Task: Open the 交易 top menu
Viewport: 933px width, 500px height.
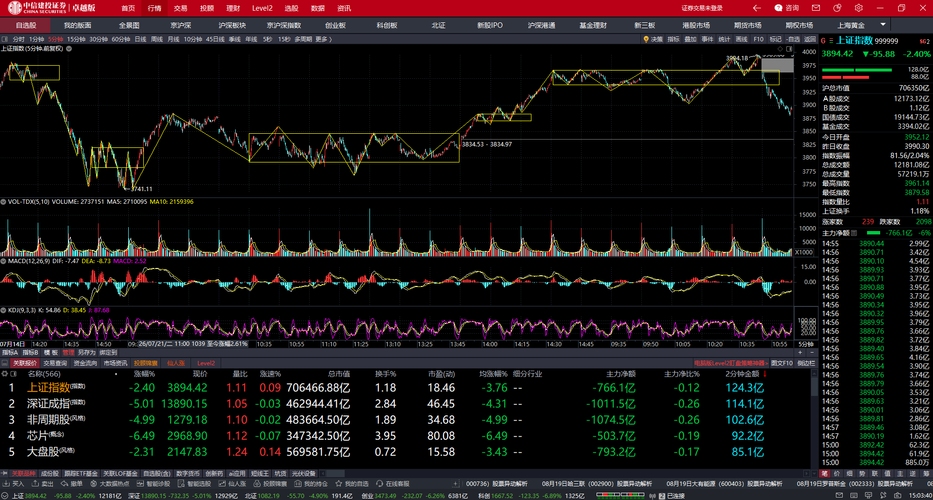Action: 180,8
